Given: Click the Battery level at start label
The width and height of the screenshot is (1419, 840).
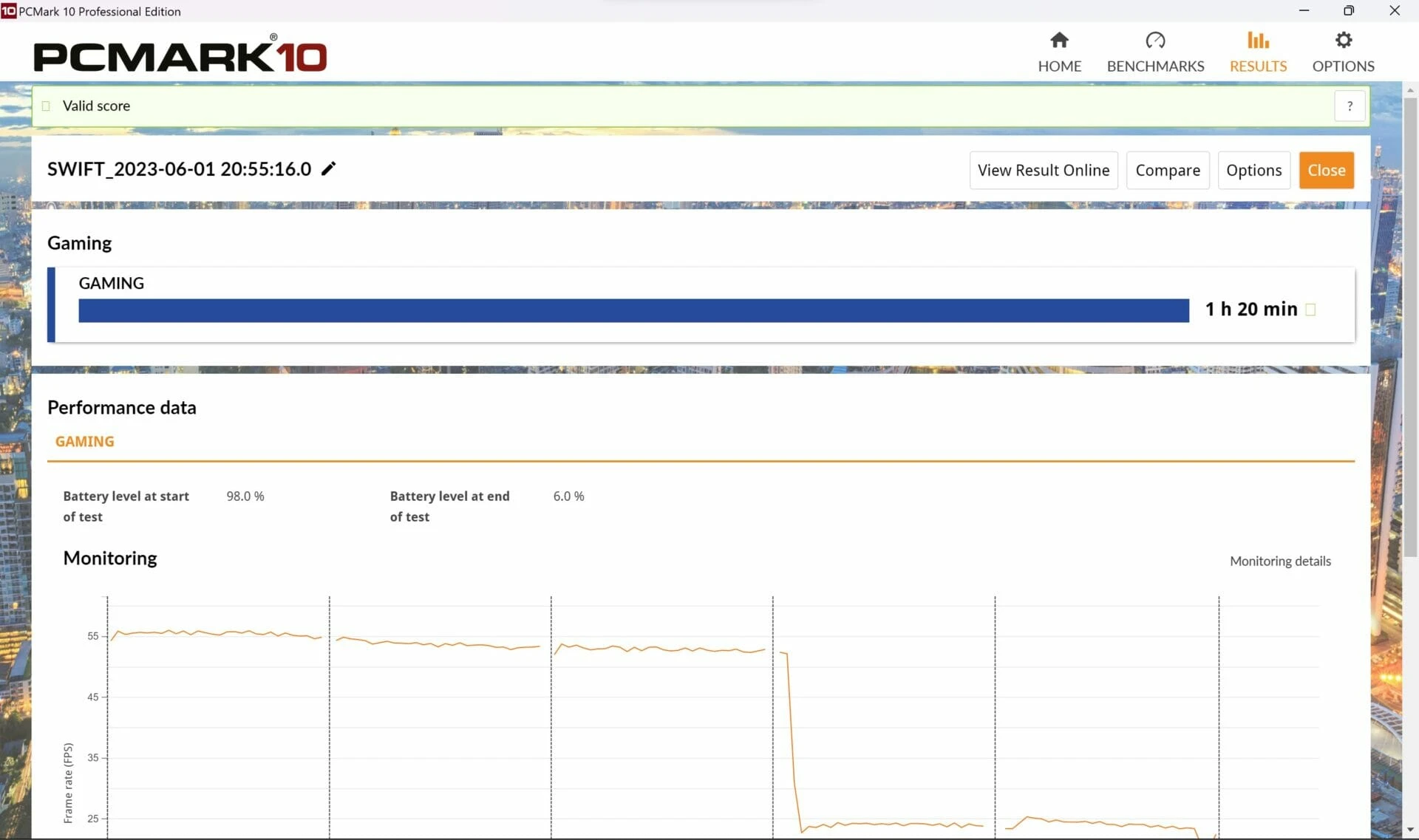Looking at the screenshot, I should coord(126,506).
